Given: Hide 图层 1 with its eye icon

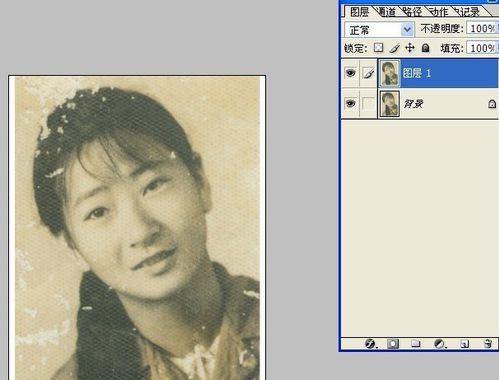Looking at the screenshot, I should coord(350,73).
